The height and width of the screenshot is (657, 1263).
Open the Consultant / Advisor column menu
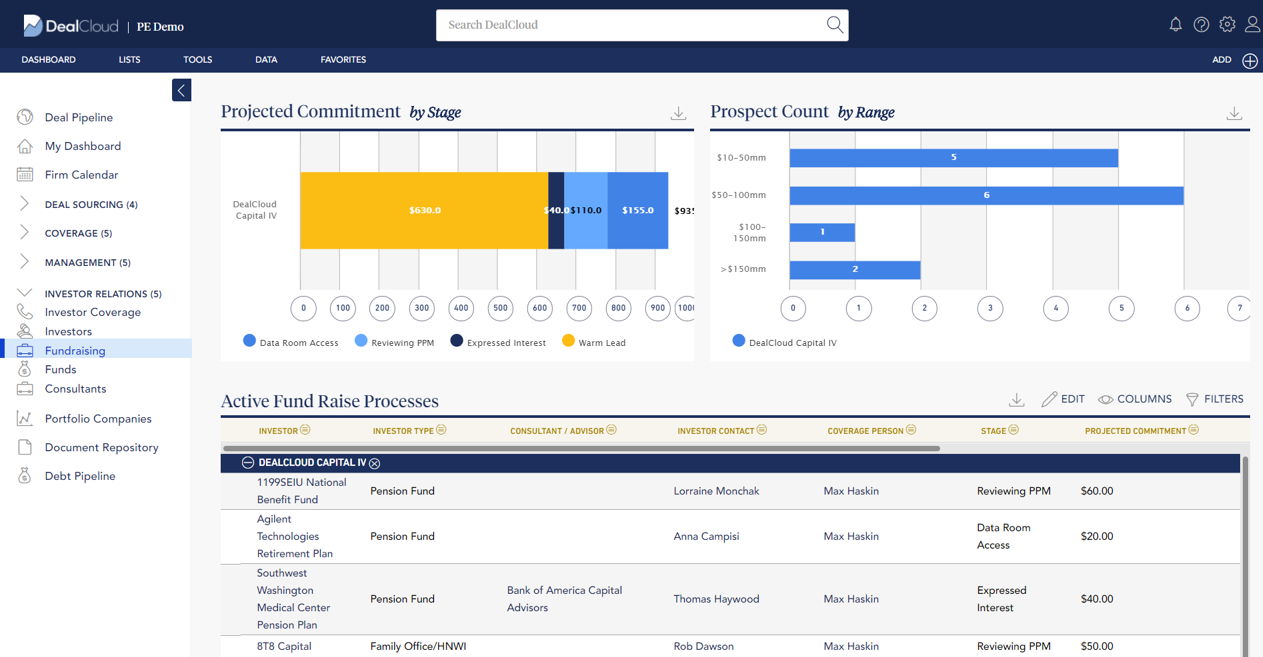click(x=612, y=430)
